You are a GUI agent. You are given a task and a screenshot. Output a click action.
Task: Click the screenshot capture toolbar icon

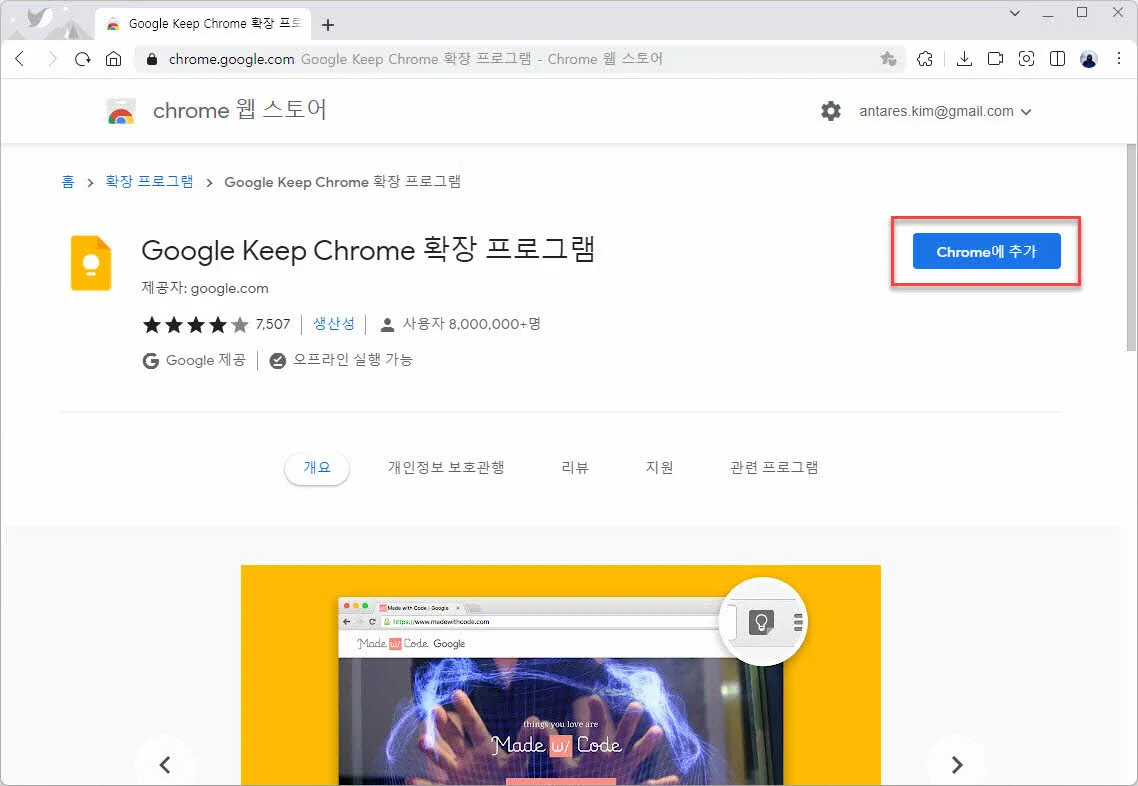coord(1026,59)
